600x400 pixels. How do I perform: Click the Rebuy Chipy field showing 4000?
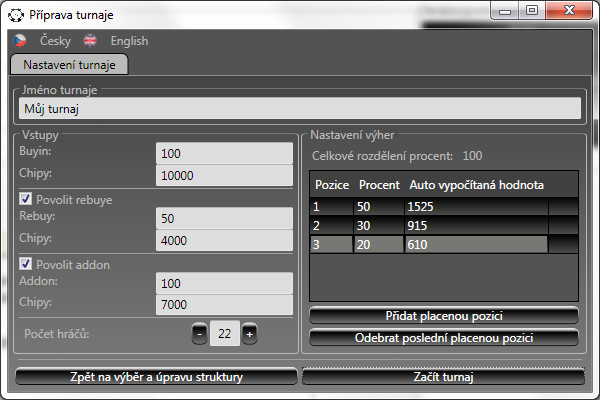coord(224,240)
